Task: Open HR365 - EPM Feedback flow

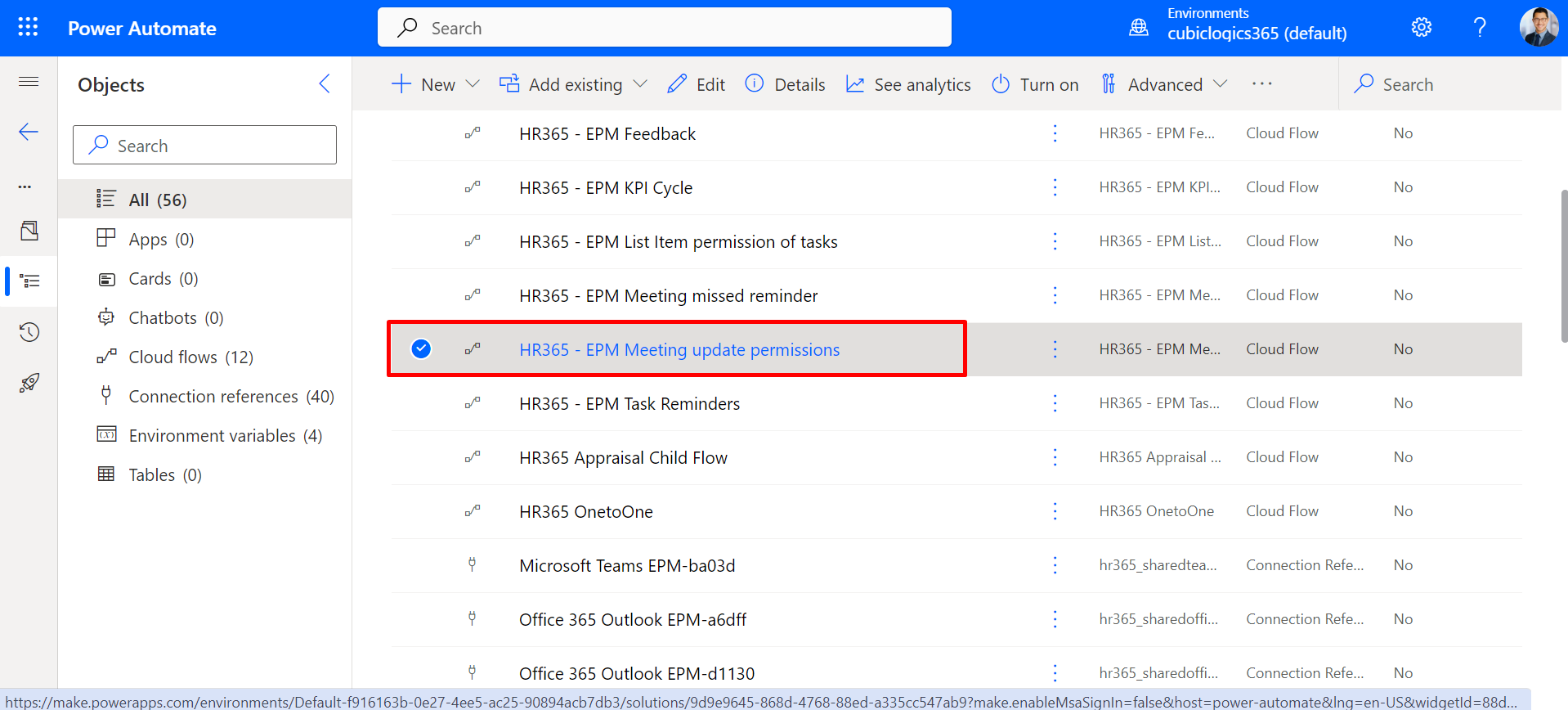Action: coord(607,133)
